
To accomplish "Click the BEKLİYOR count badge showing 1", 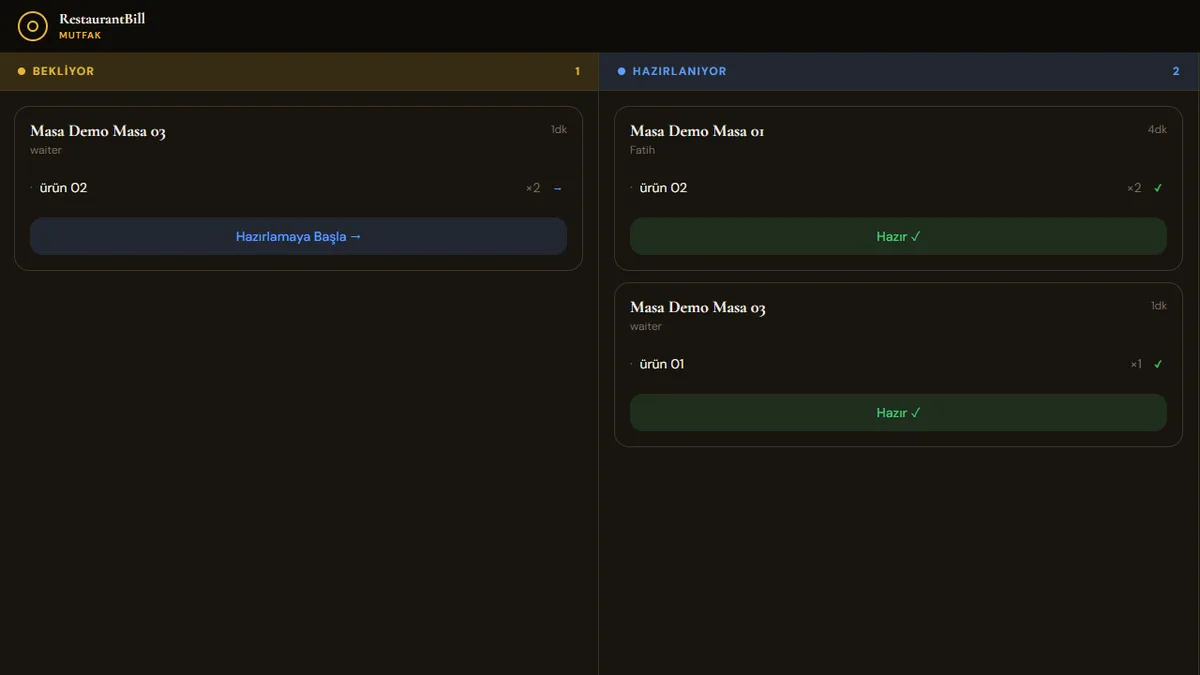I will pyautogui.click(x=577, y=72).
